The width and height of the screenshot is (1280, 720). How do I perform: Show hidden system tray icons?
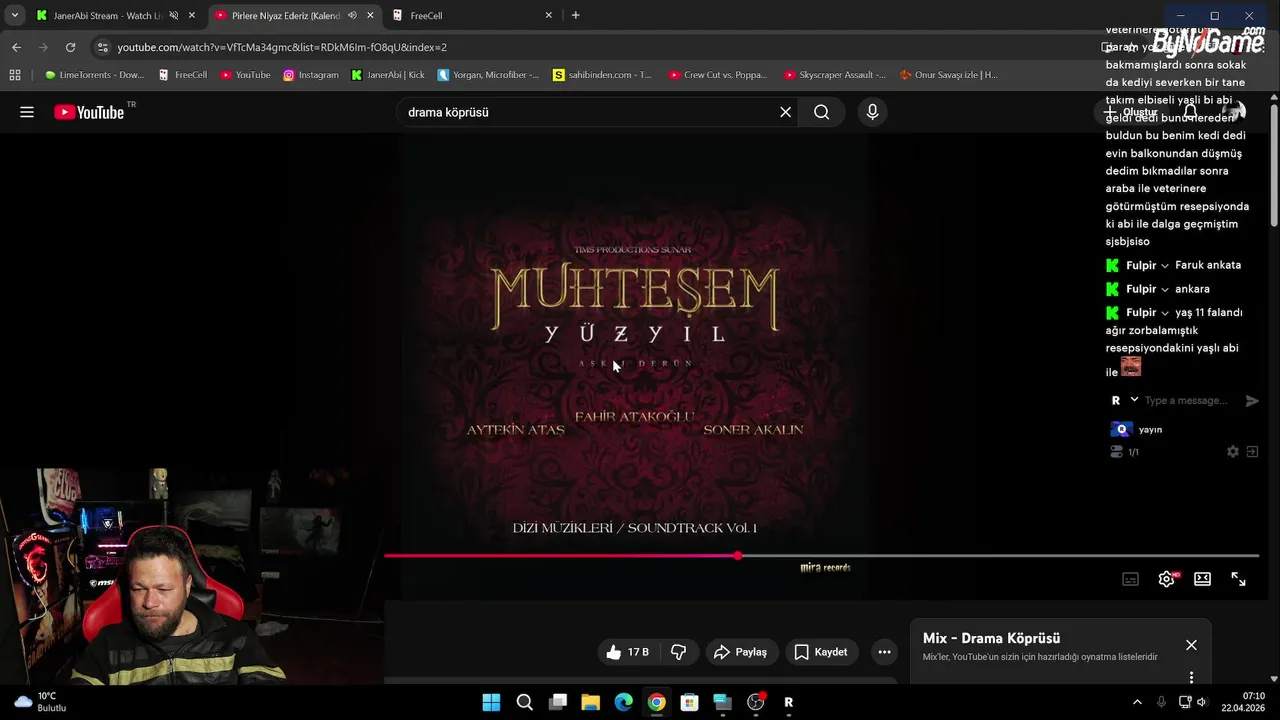click(1136, 702)
